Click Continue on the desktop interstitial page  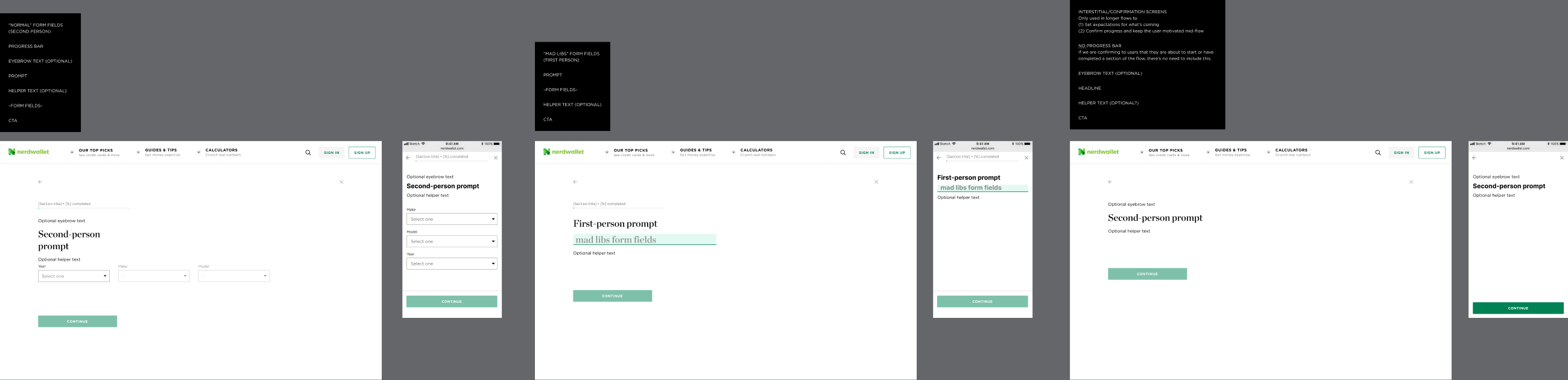[1148, 274]
